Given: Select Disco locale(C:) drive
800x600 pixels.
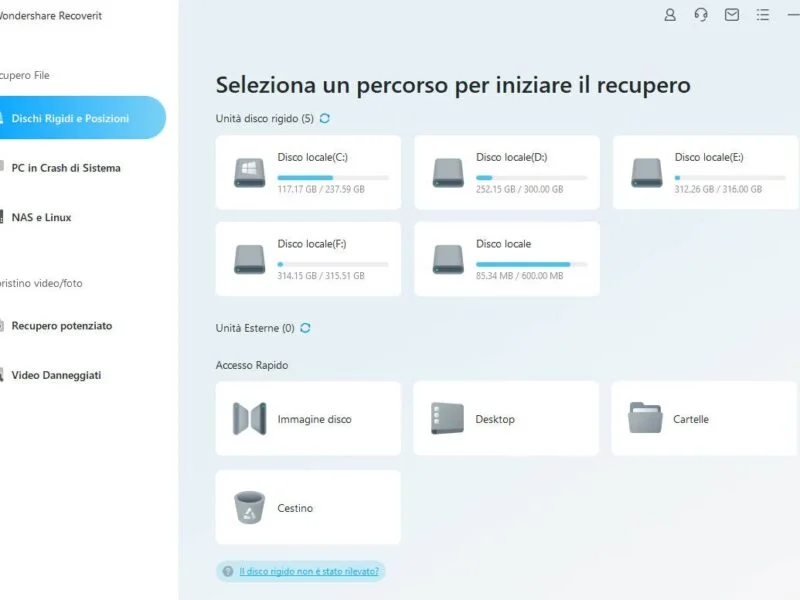Looking at the screenshot, I should 307,170.
